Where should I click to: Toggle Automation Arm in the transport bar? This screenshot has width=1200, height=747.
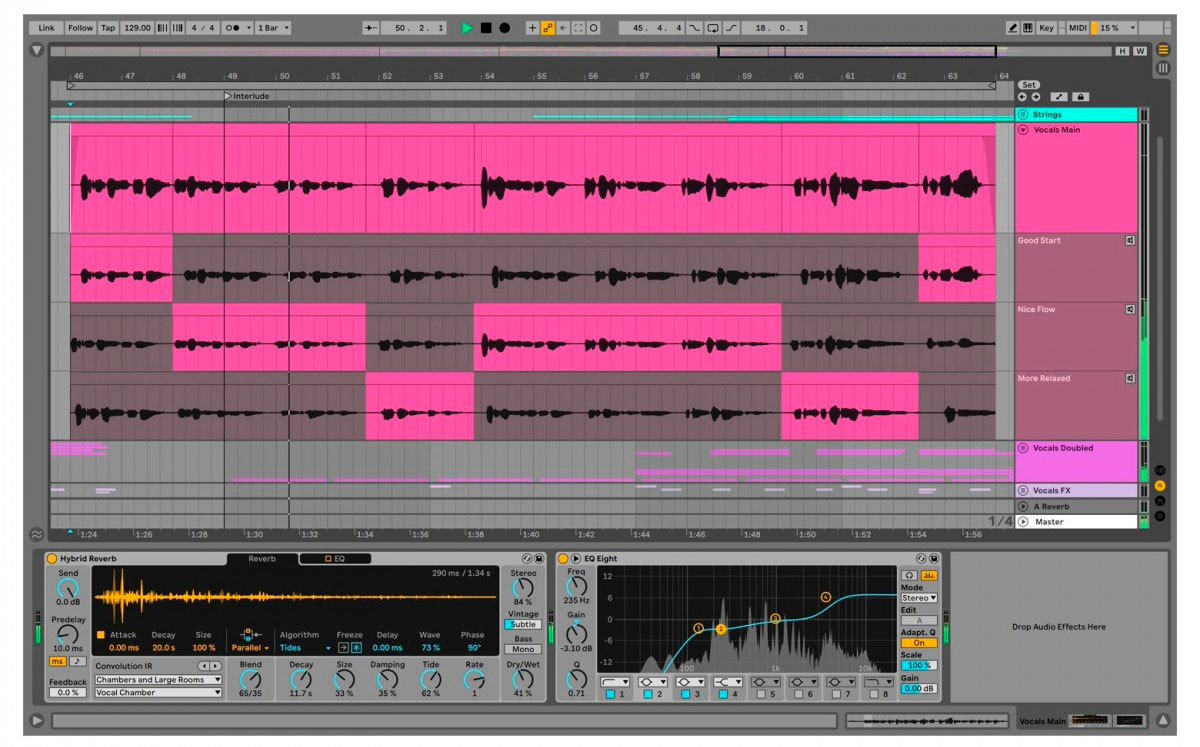point(548,28)
